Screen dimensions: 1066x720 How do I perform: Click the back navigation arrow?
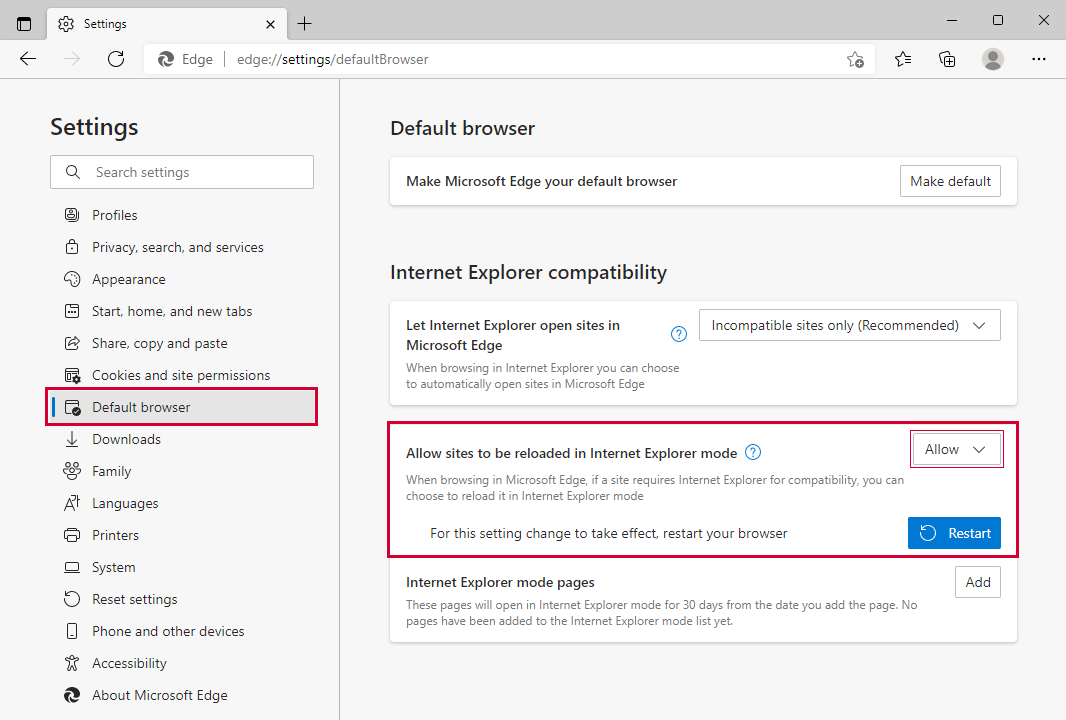[x=28, y=59]
